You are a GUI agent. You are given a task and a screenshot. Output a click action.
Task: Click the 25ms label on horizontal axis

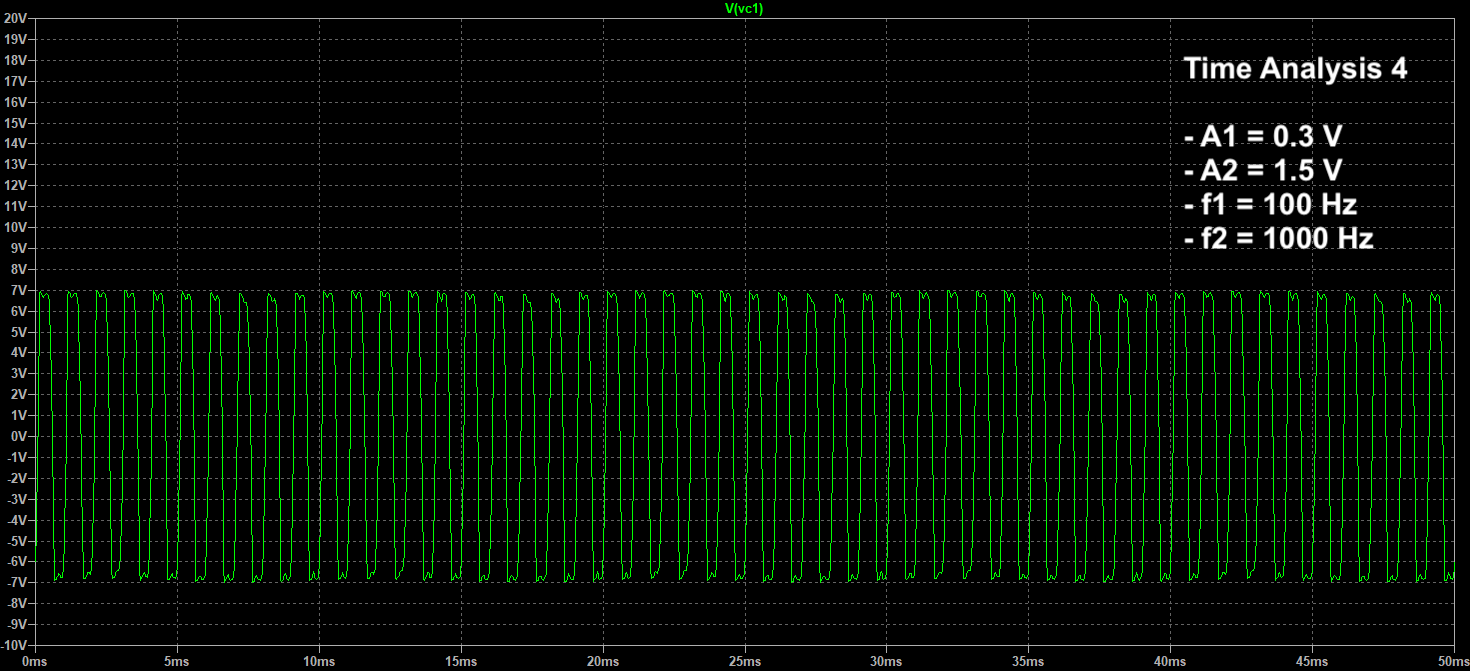pyautogui.click(x=745, y=660)
